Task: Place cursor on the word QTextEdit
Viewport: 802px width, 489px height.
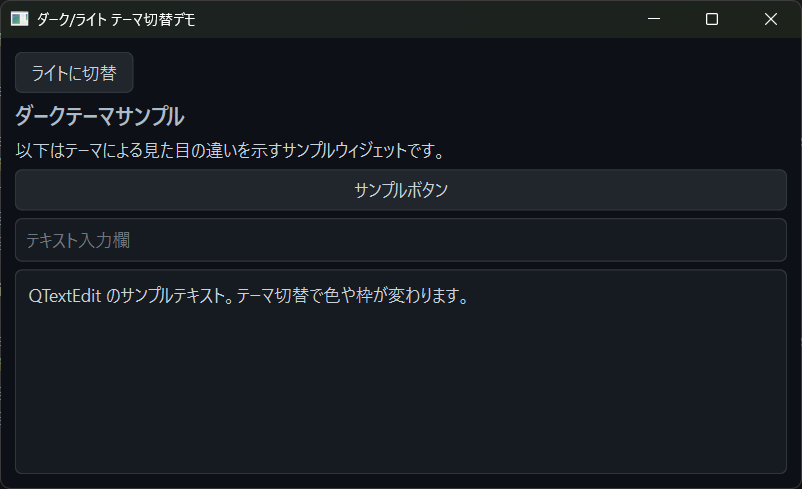Action: [x=64, y=297]
